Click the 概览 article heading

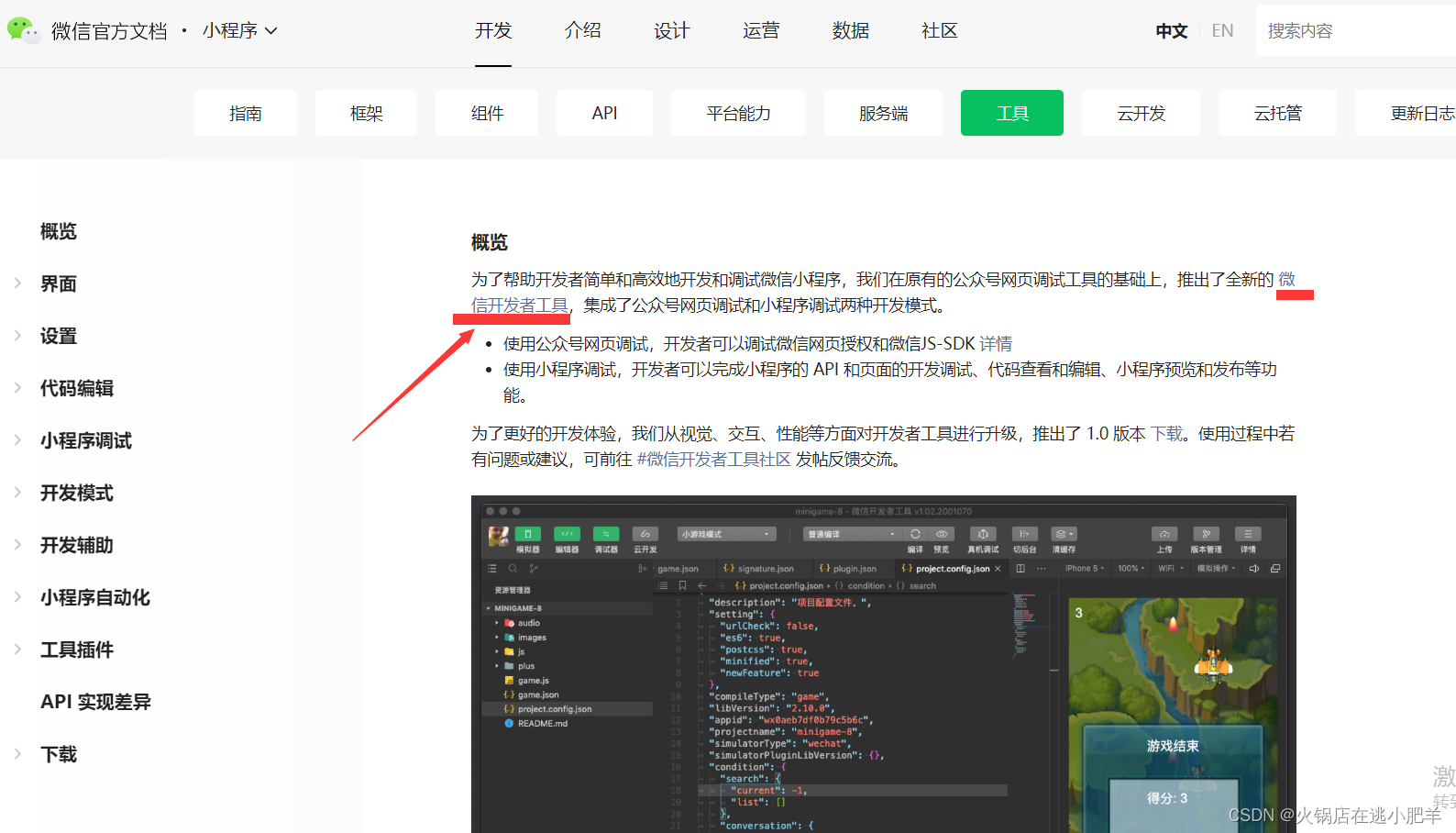point(490,242)
